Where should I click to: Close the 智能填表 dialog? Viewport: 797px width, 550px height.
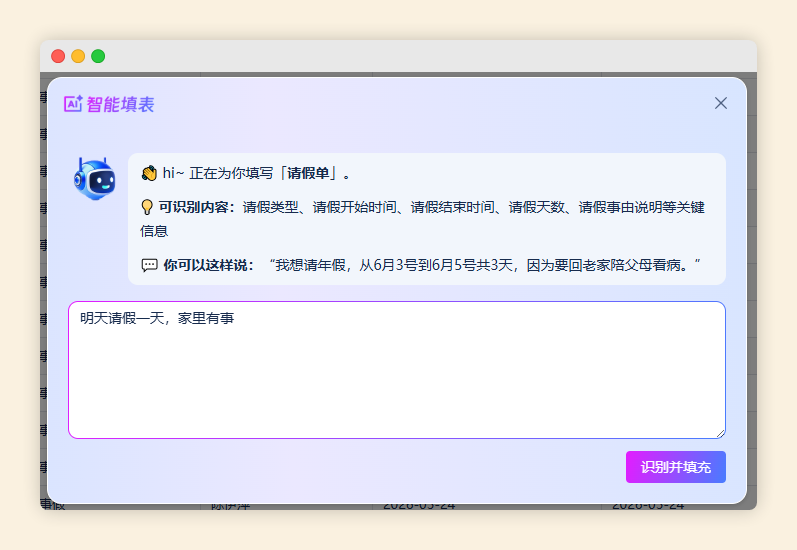720,103
